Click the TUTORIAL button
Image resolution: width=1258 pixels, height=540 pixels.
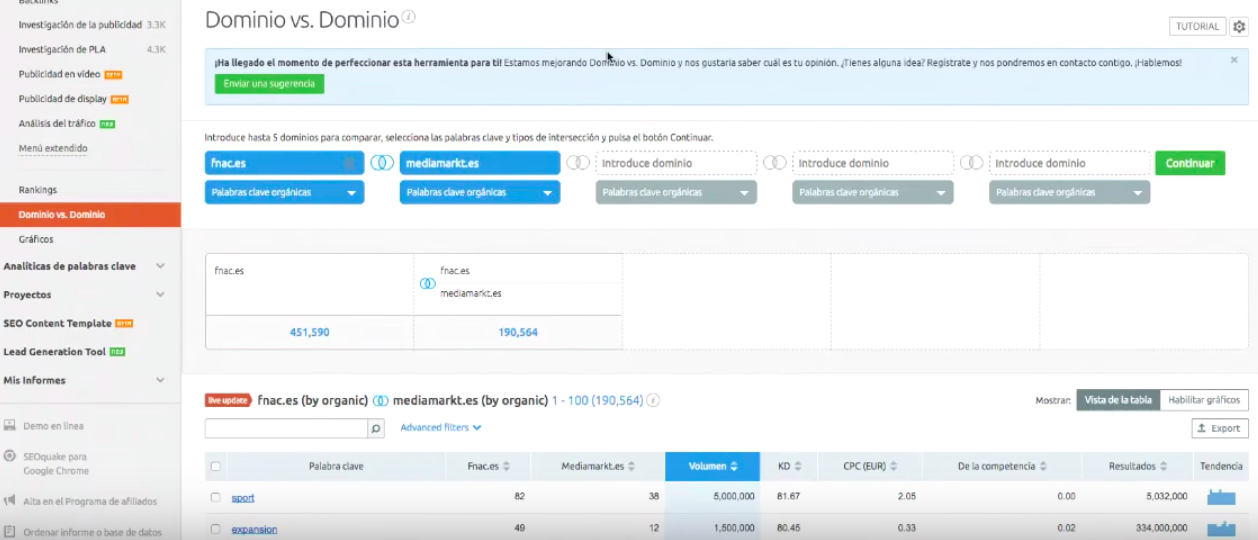[1197, 27]
